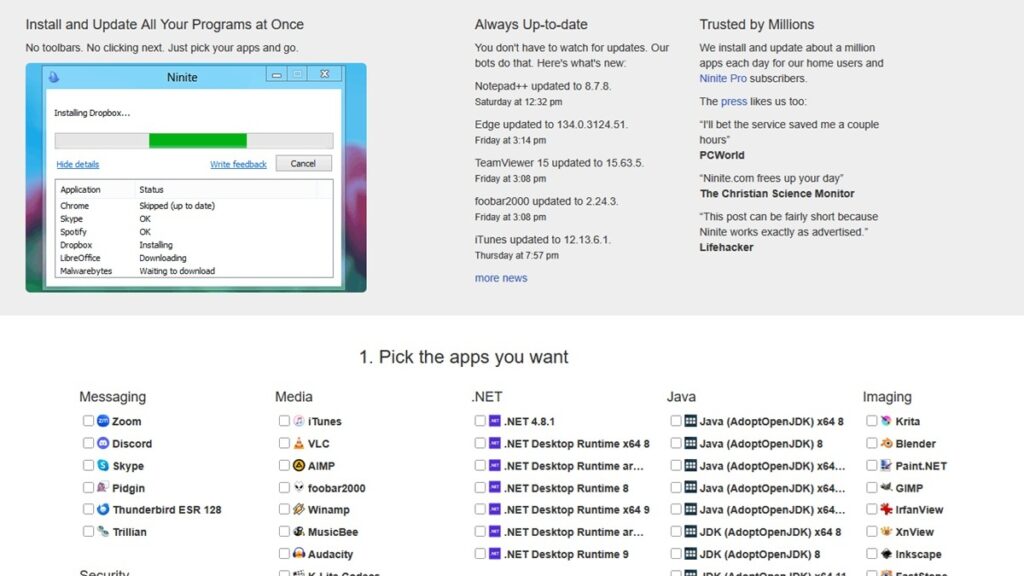
Task: Click the Pidgin app icon
Action: (103, 488)
